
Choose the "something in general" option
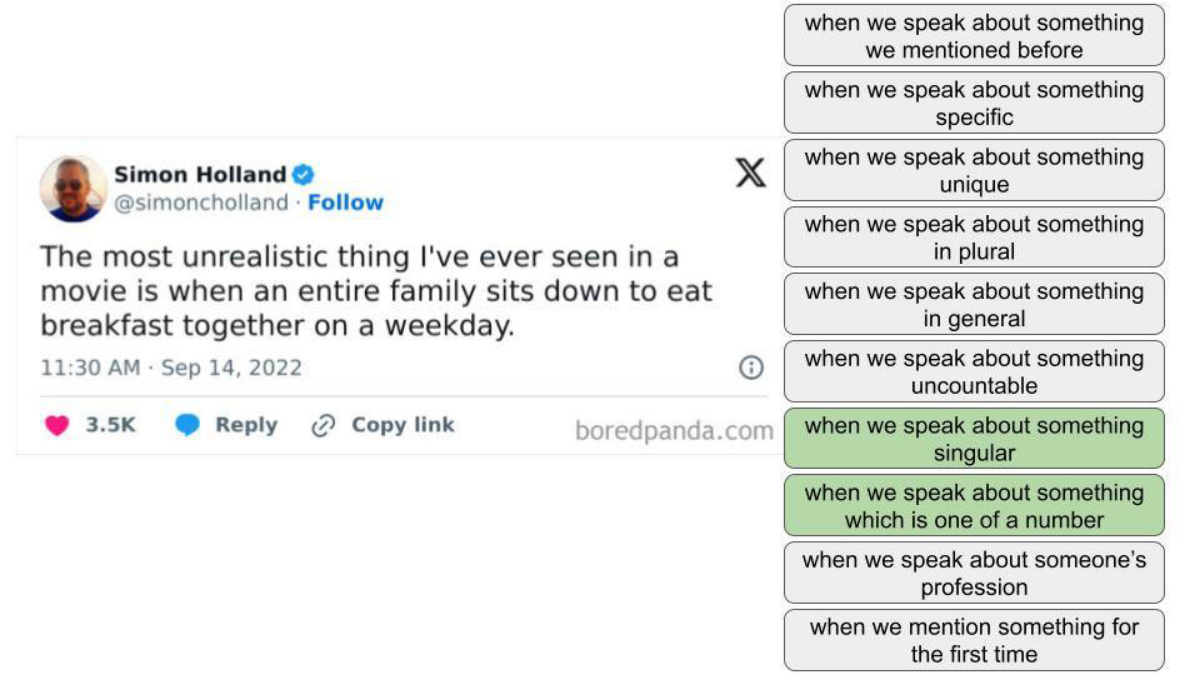[x=974, y=304]
